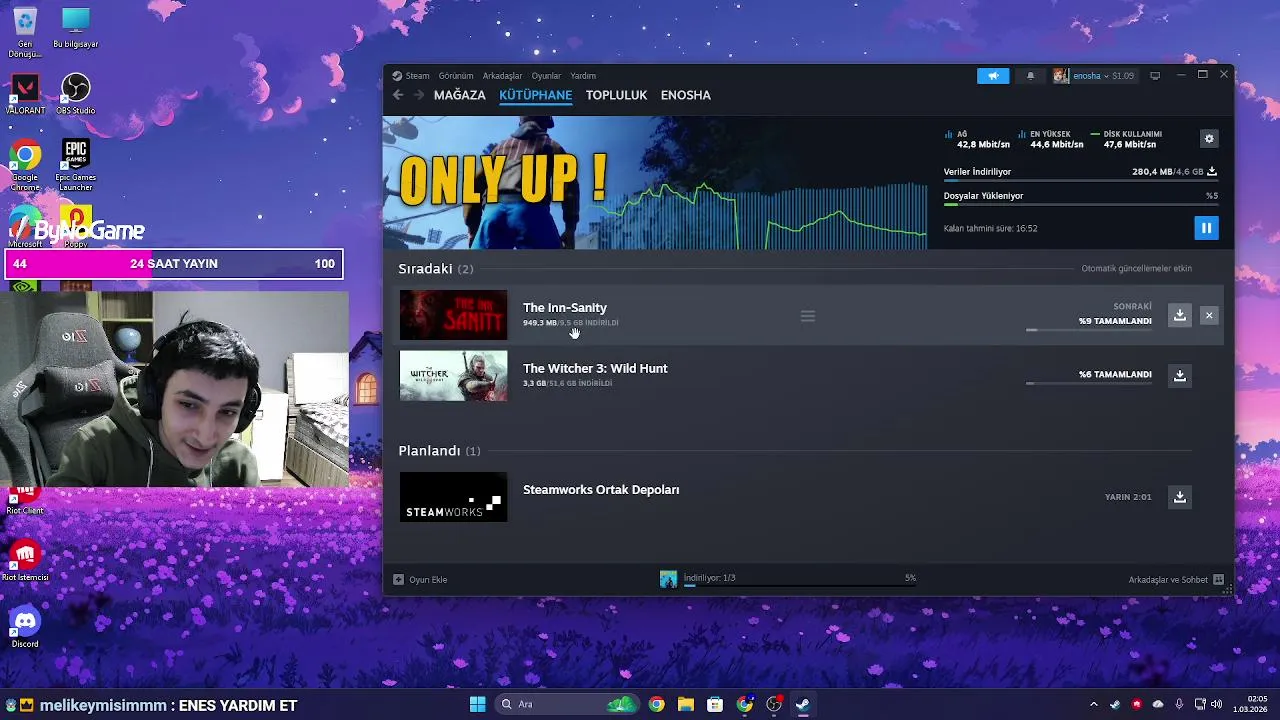Open OBS Studio from taskbar
Viewport: 1280px width, 720px height.
pos(773,704)
